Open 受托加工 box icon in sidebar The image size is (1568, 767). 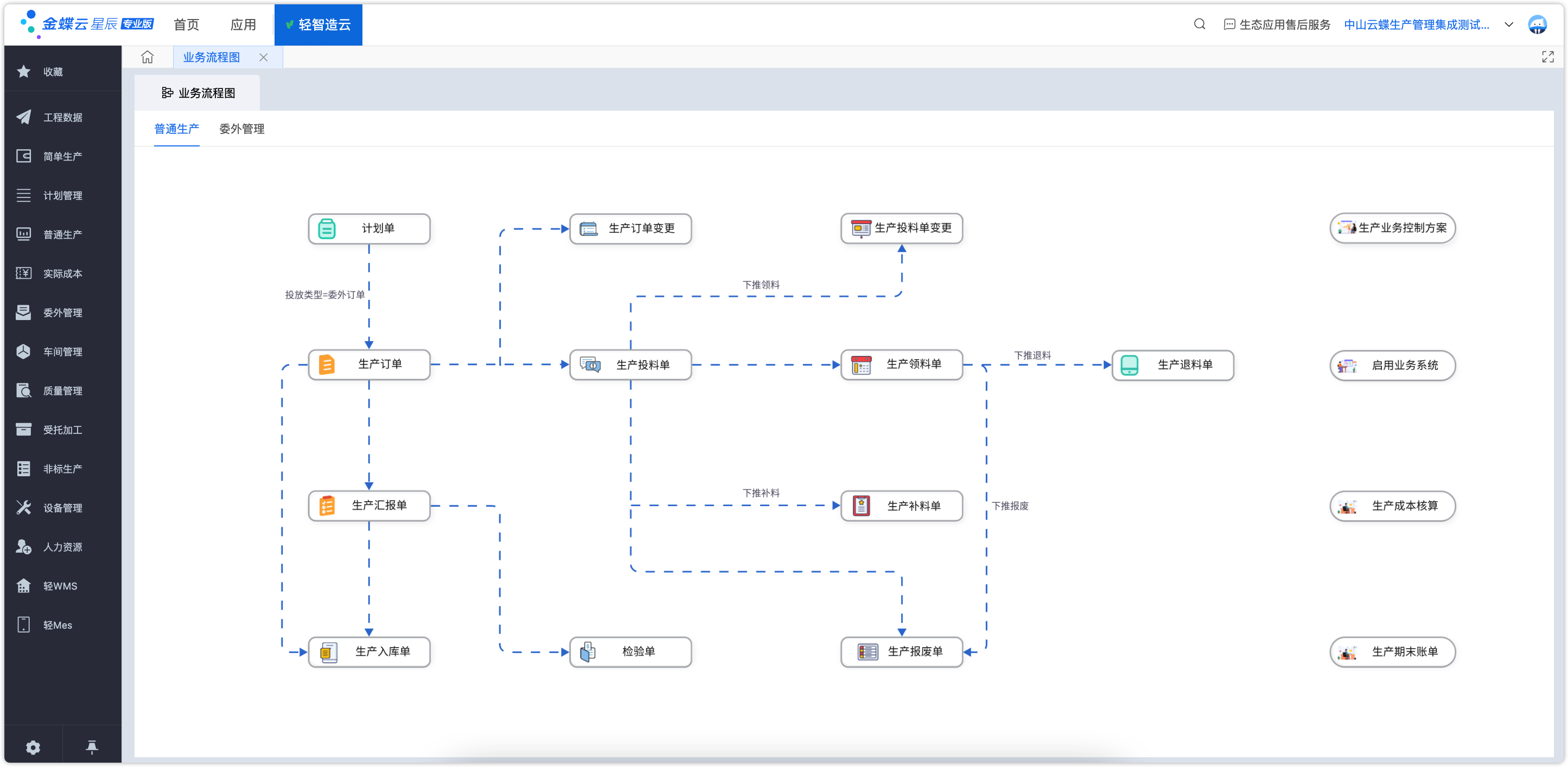pos(24,429)
